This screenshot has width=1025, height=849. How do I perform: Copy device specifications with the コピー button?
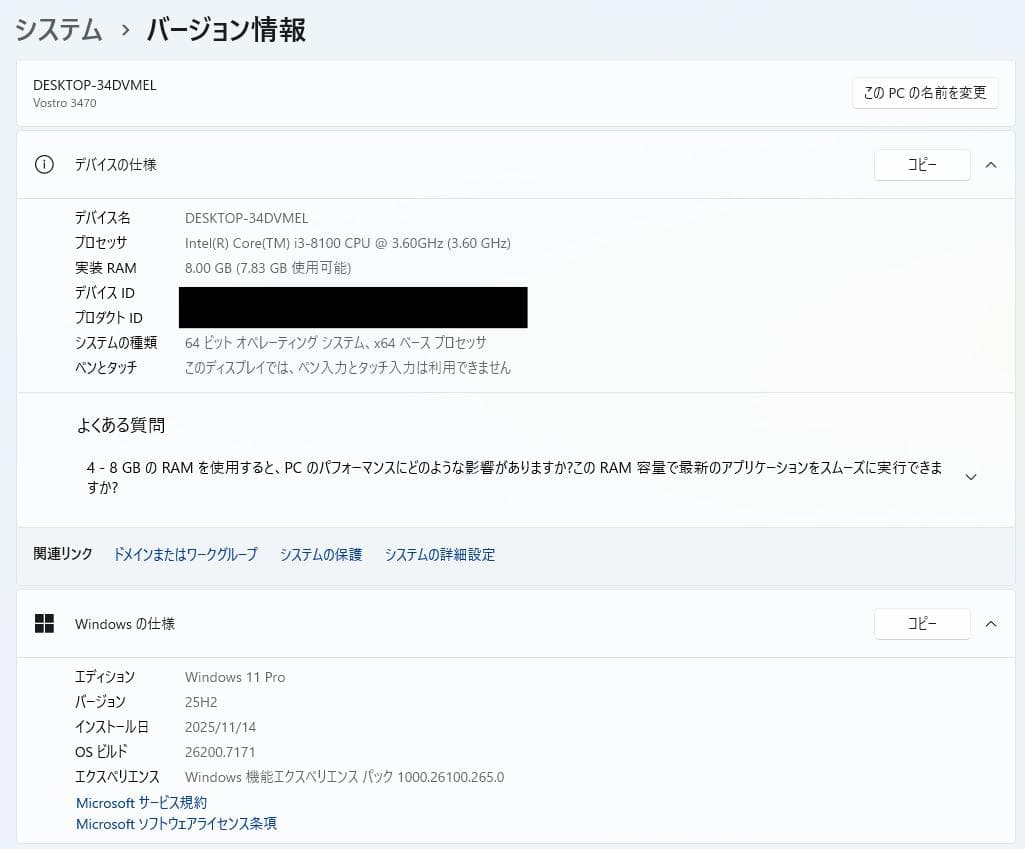click(x=922, y=164)
